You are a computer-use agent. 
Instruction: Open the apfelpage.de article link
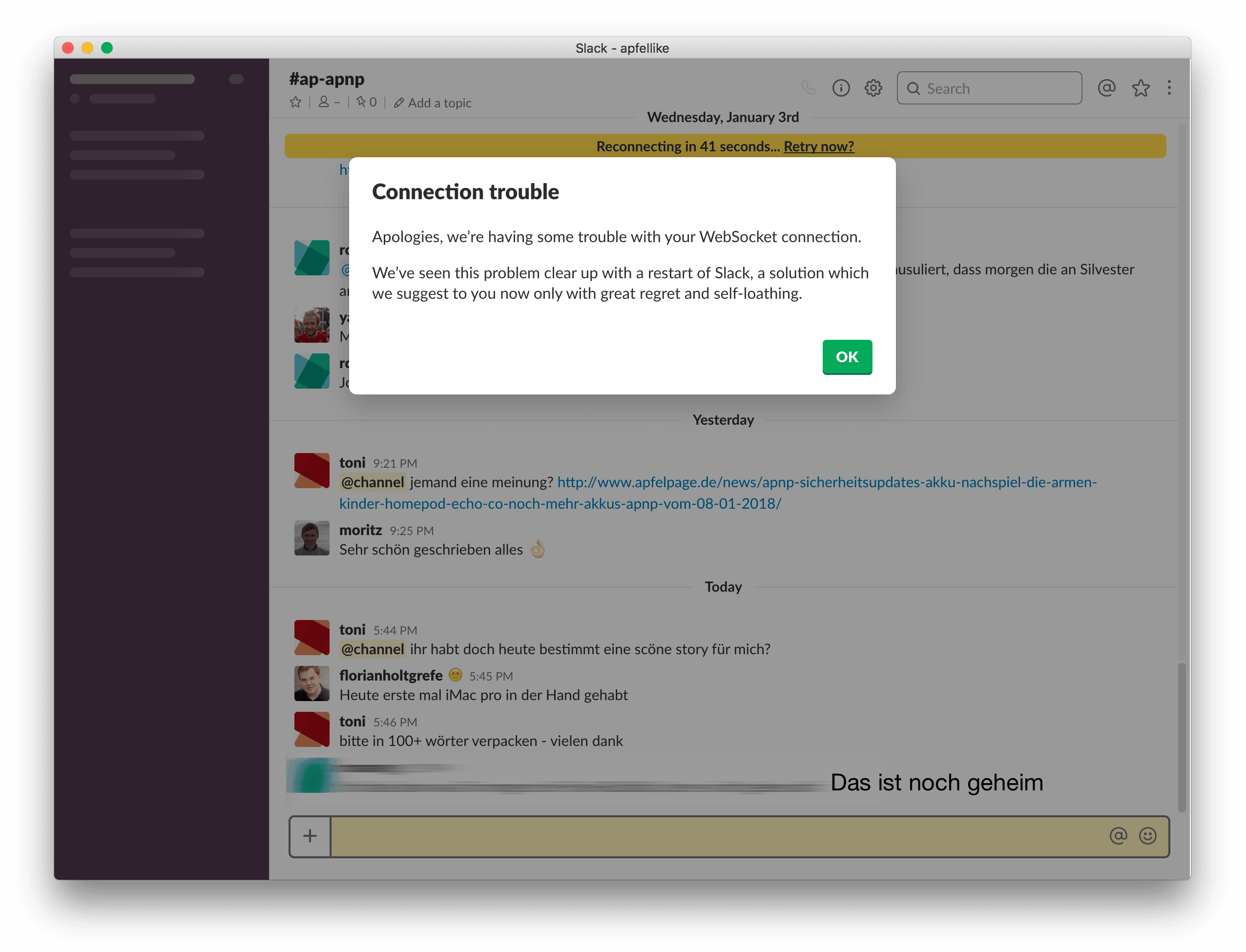click(718, 493)
